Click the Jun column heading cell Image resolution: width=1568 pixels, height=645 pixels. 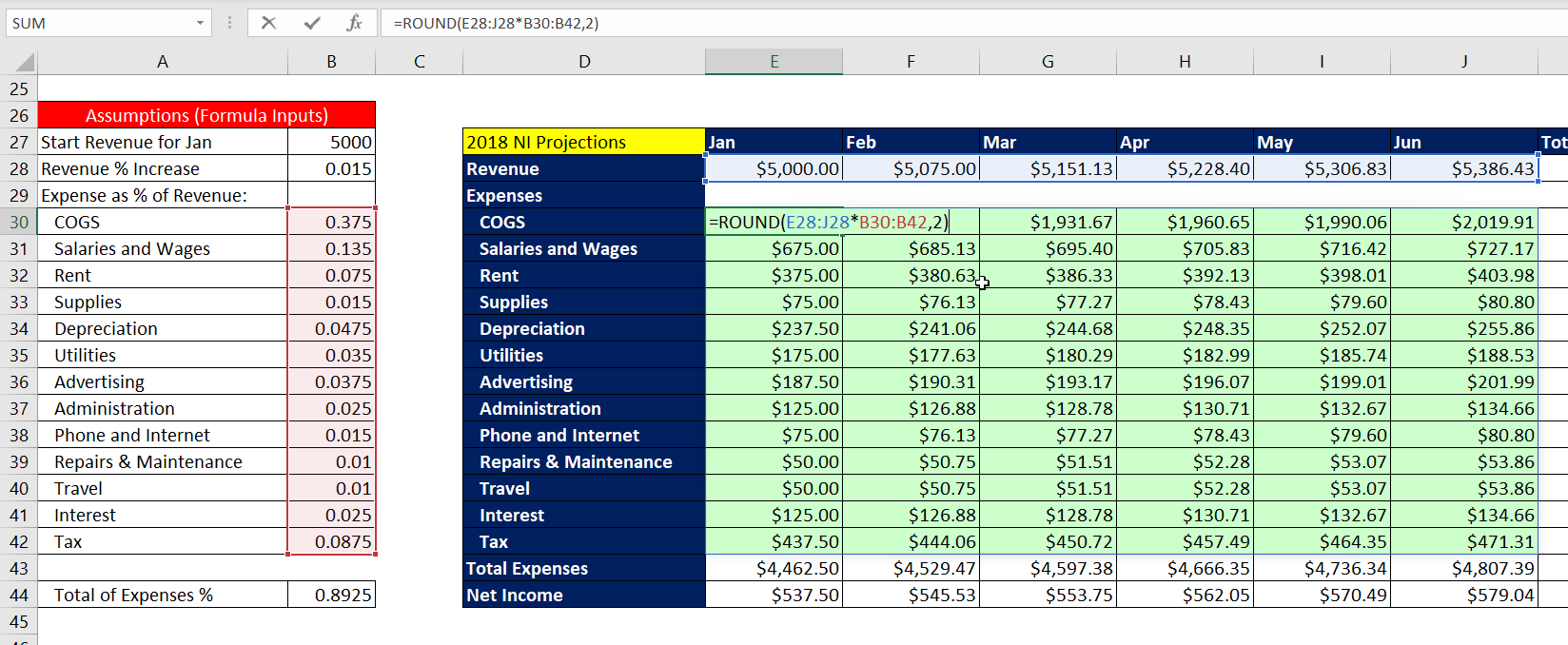click(1464, 142)
